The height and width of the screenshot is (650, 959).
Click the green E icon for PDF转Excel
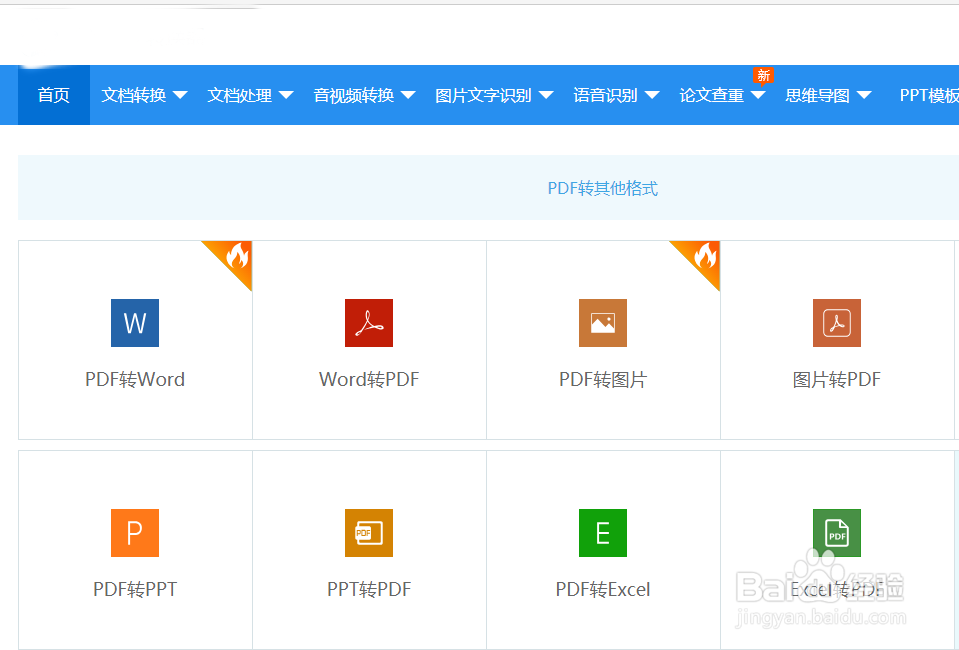[x=603, y=533]
